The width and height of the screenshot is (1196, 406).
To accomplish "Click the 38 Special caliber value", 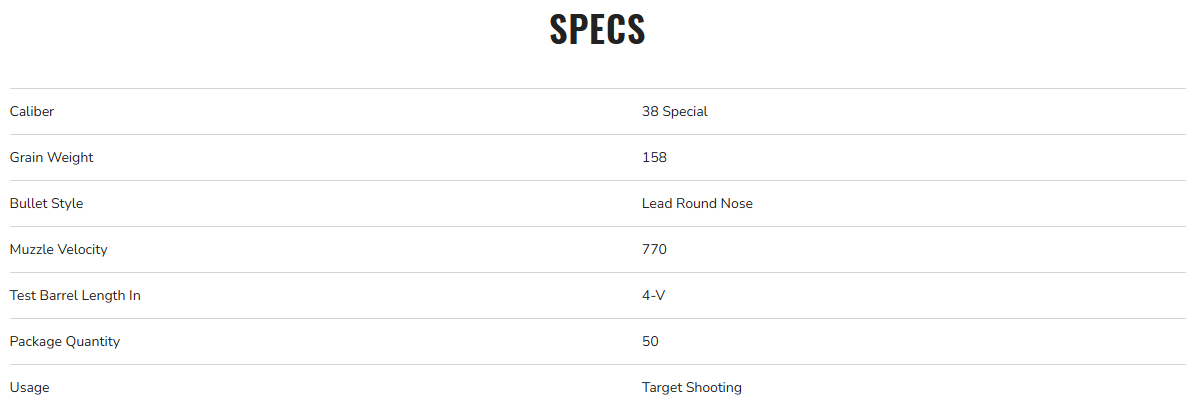I will point(674,112).
